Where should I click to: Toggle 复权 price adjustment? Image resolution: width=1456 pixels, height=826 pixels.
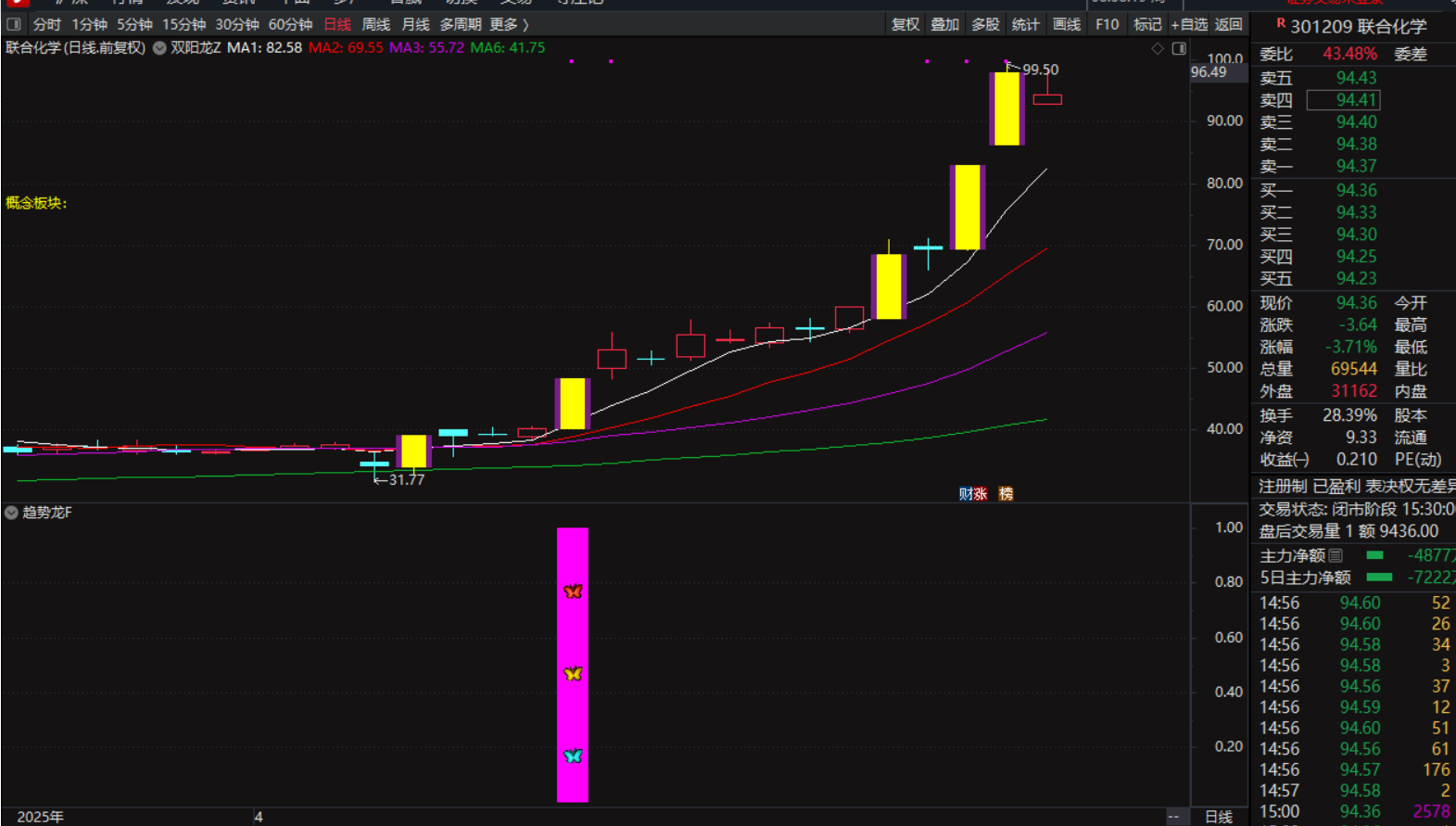pyautogui.click(x=905, y=24)
